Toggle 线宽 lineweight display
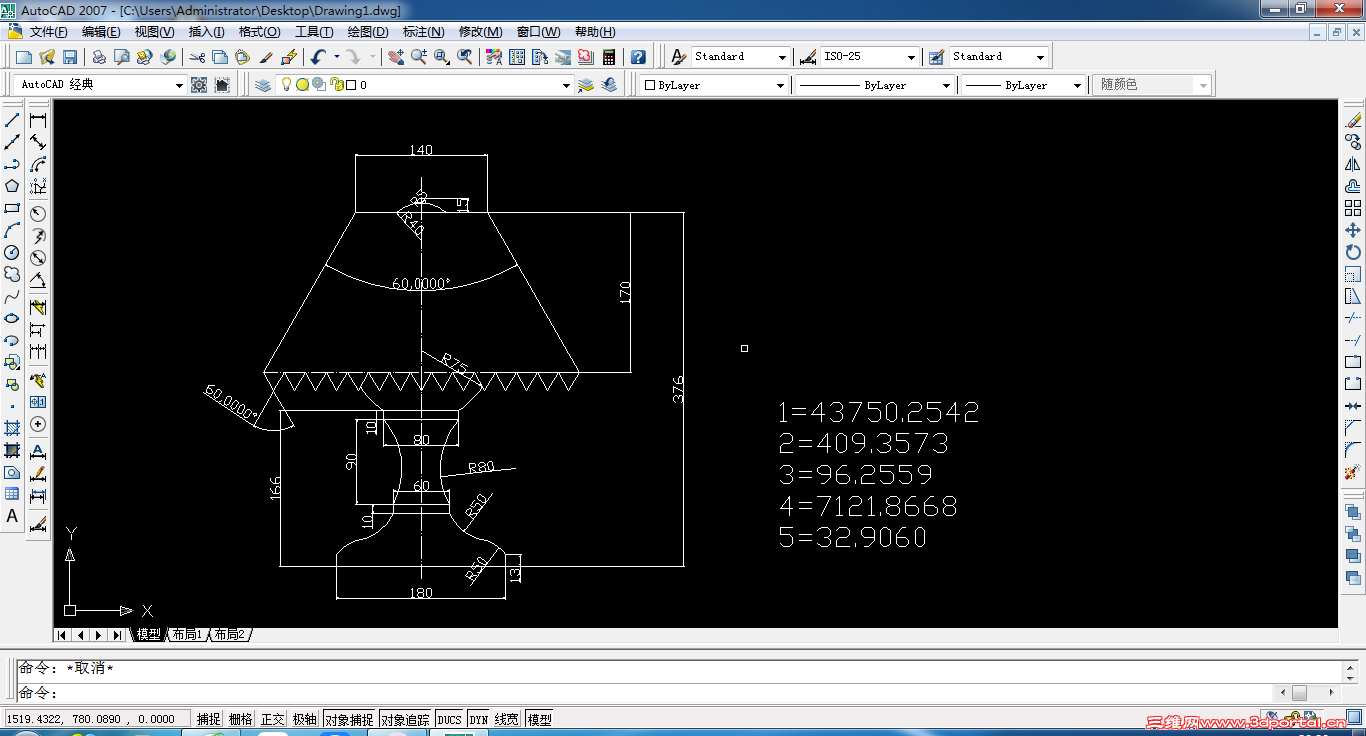Viewport: 1366px width, 736px height. point(507,719)
